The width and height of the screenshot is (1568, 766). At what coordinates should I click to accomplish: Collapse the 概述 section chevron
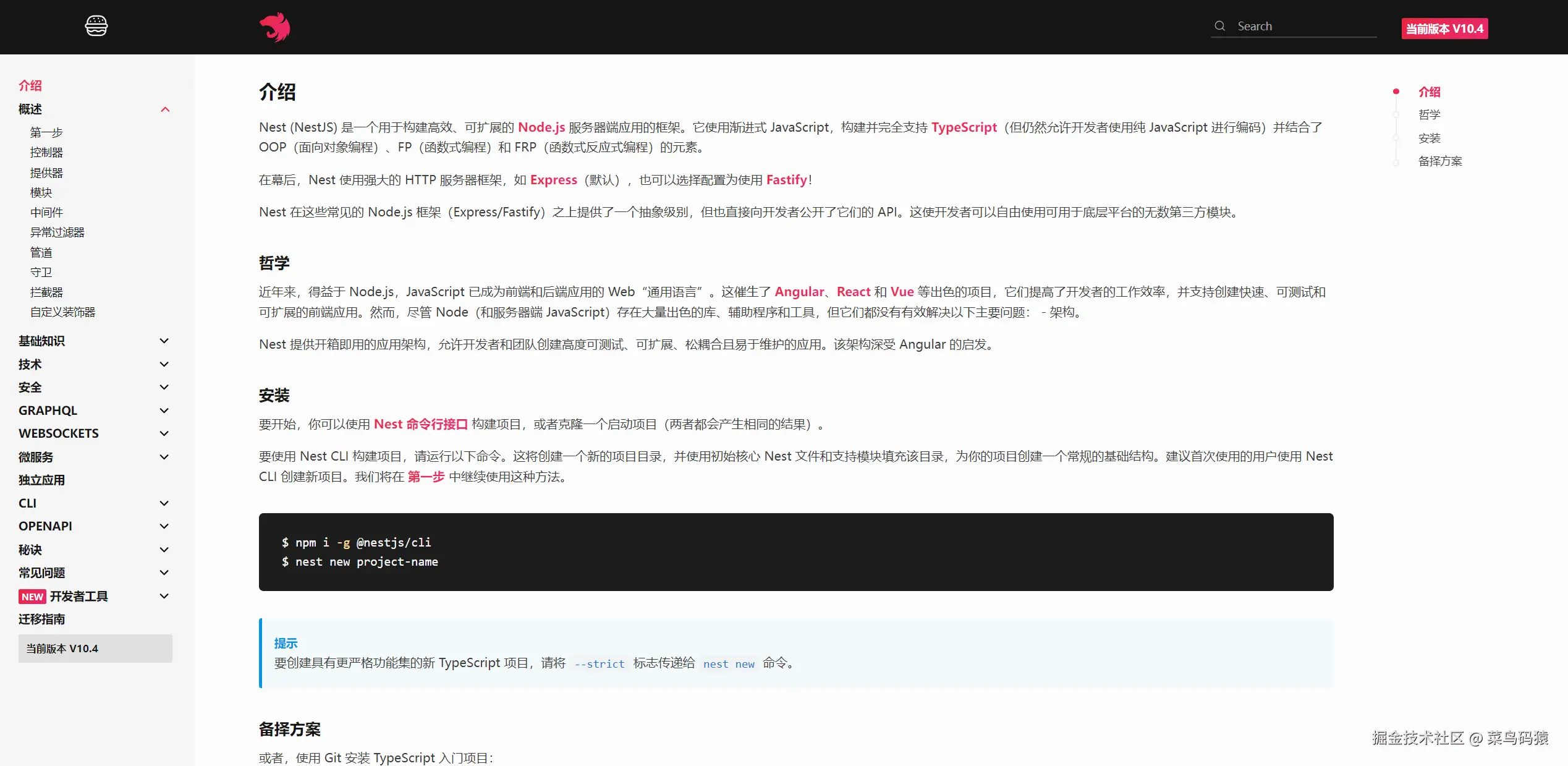[165, 109]
